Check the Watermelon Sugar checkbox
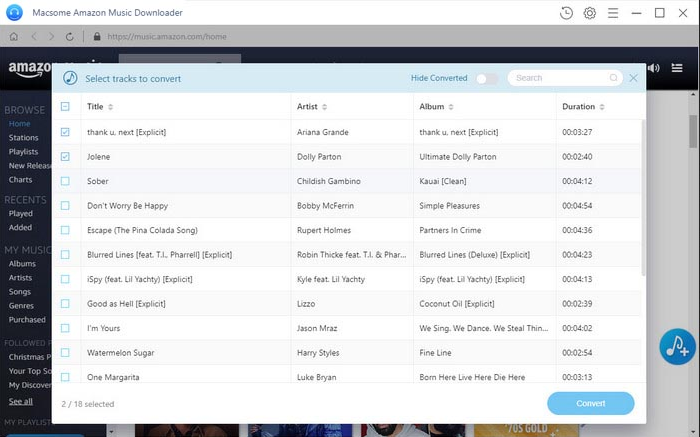The height and width of the screenshot is (437, 700). (65, 353)
